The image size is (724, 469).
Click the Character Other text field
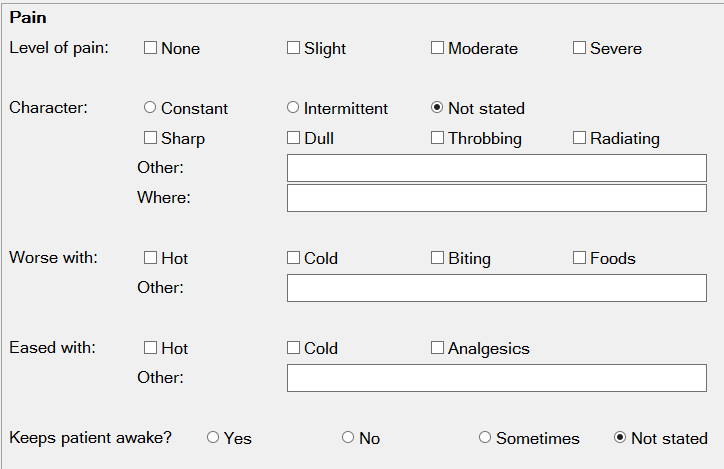(496, 168)
